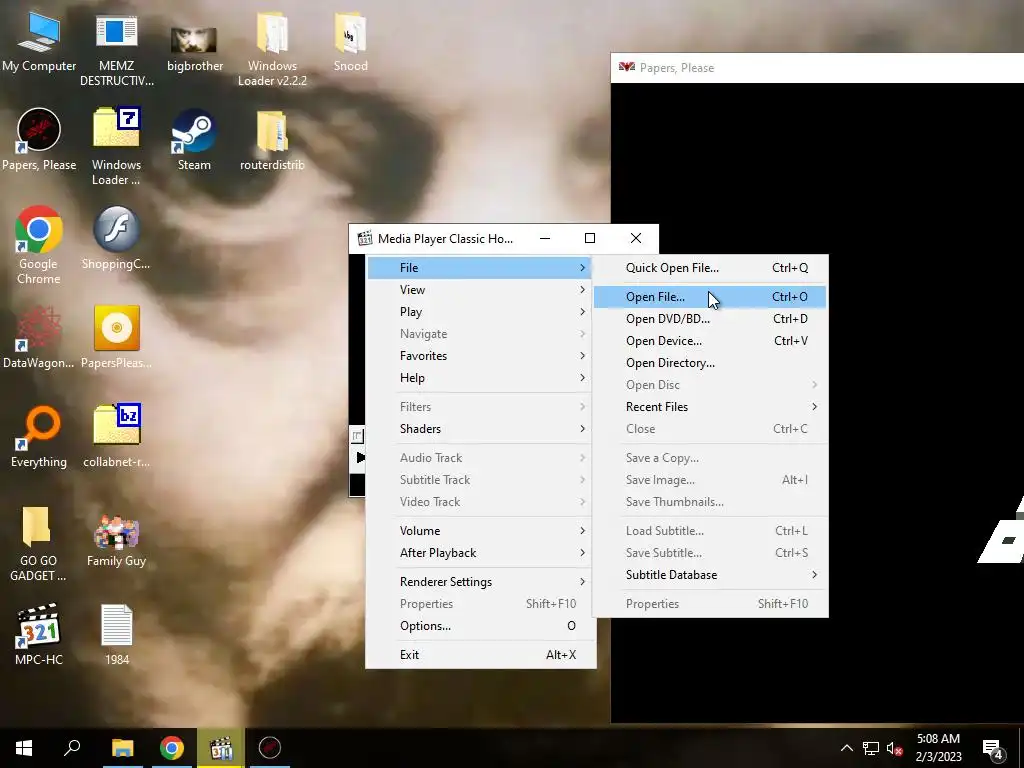This screenshot has width=1024, height=768.
Task: Expand the After Playback submenu
Action: tap(479, 553)
